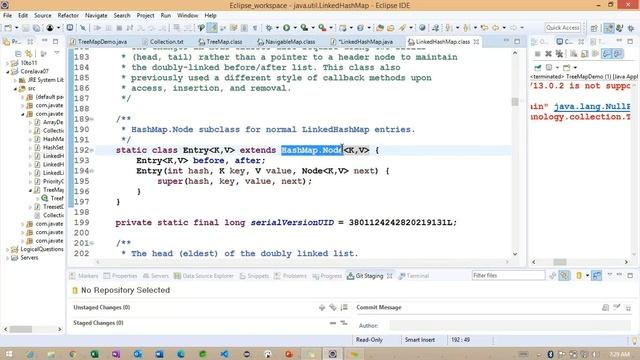Click the Unstage minus icon
640x360 pixels.
(333, 323)
